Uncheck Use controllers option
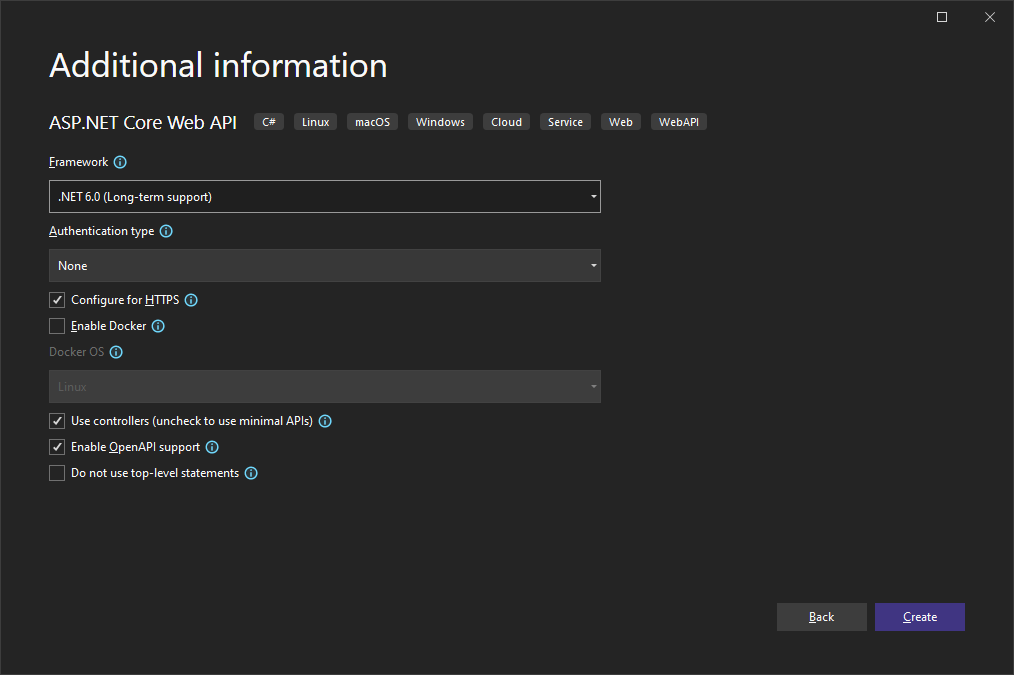The height and width of the screenshot is (675, 1014). click(x=57, y=420)
